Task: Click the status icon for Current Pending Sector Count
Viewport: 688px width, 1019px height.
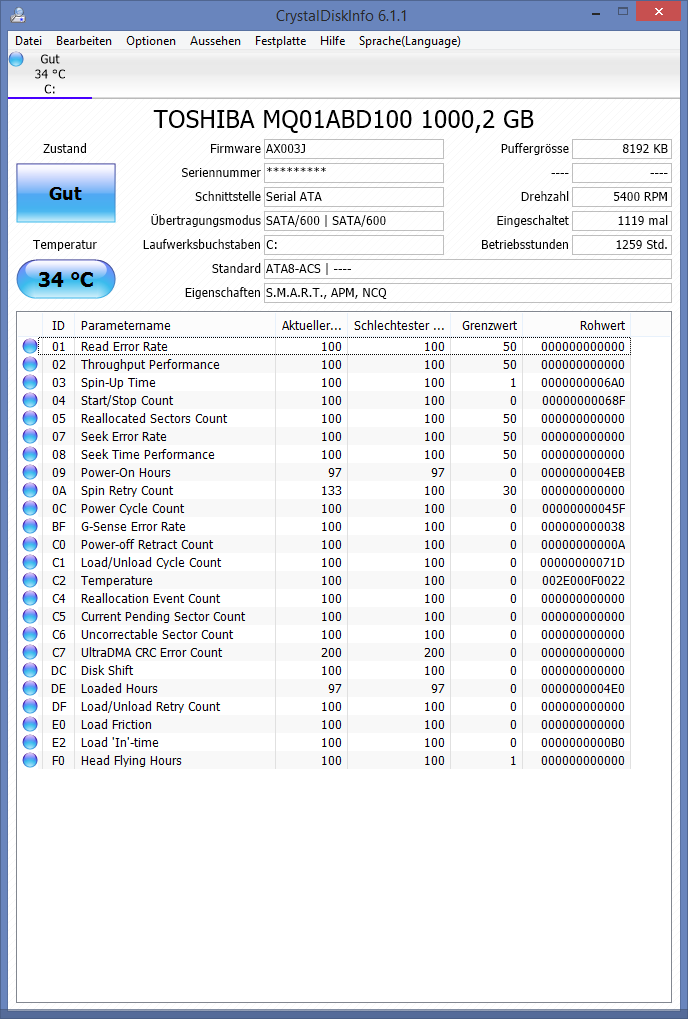Action: pos(30,616)
